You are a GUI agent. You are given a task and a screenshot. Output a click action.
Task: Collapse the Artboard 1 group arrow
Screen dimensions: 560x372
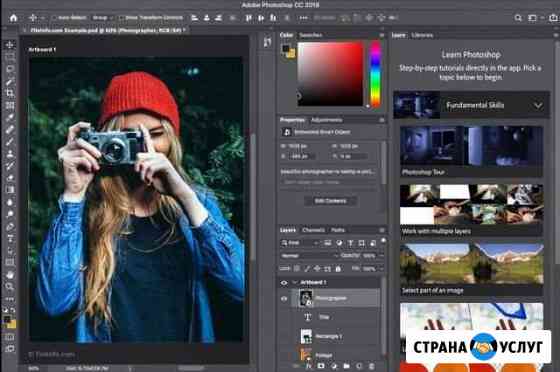[295, 283]
